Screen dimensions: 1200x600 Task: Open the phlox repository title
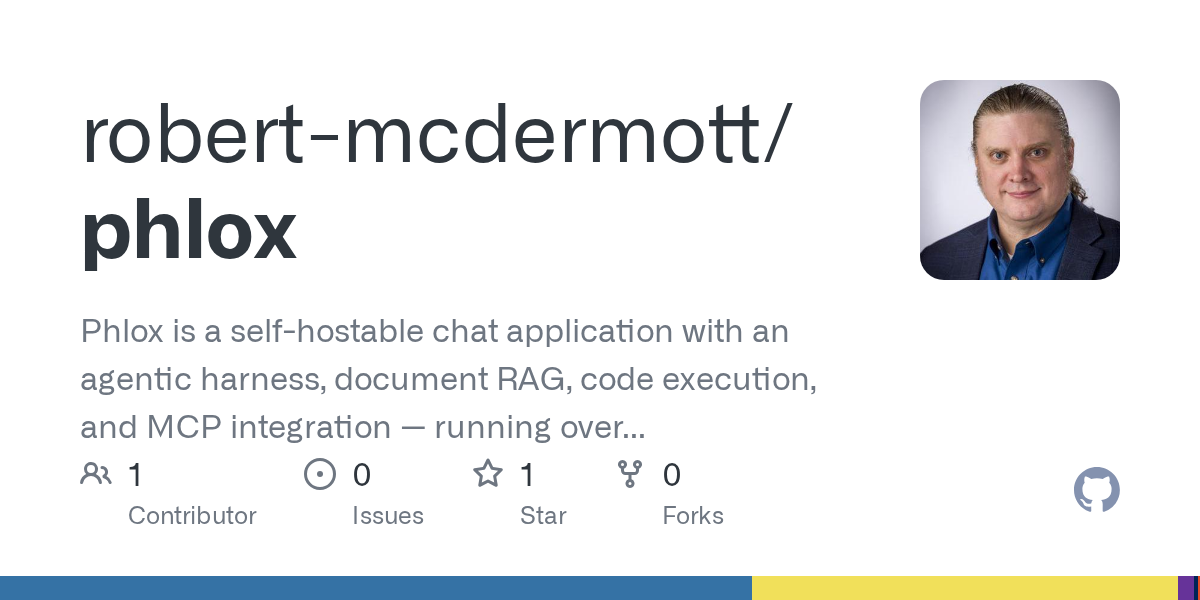189,230
